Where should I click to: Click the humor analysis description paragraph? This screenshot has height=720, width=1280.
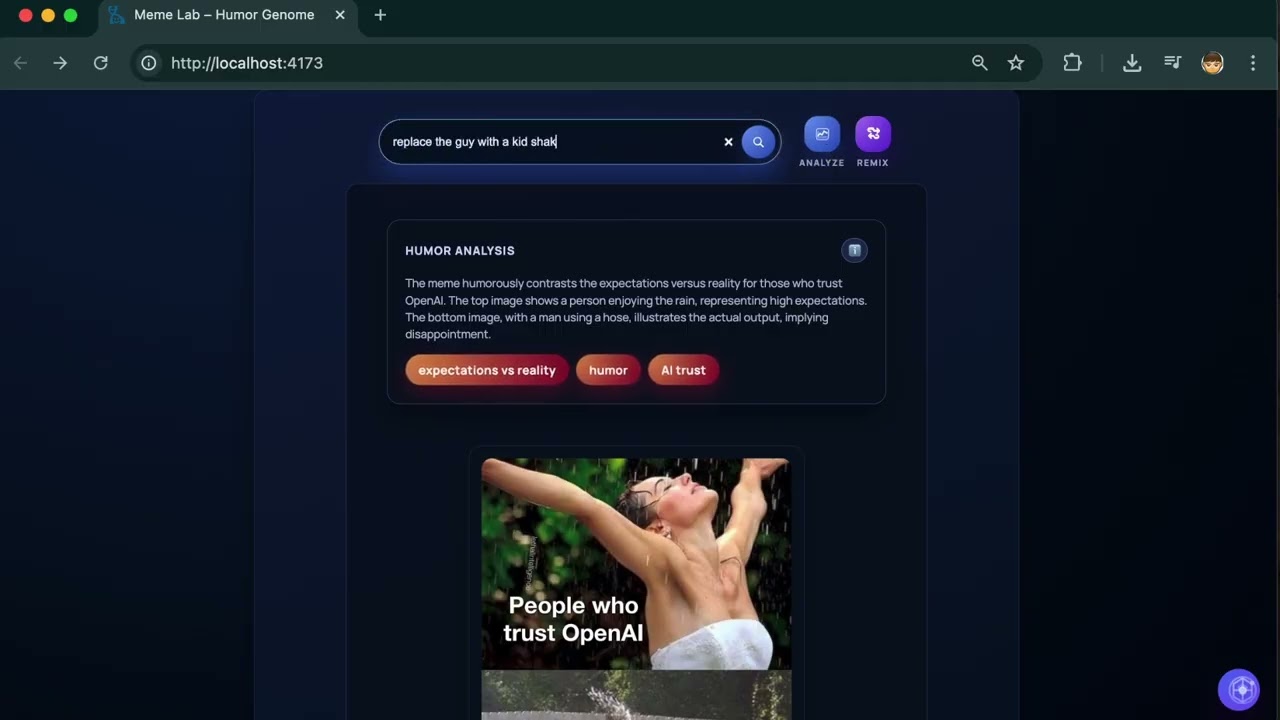636,309
